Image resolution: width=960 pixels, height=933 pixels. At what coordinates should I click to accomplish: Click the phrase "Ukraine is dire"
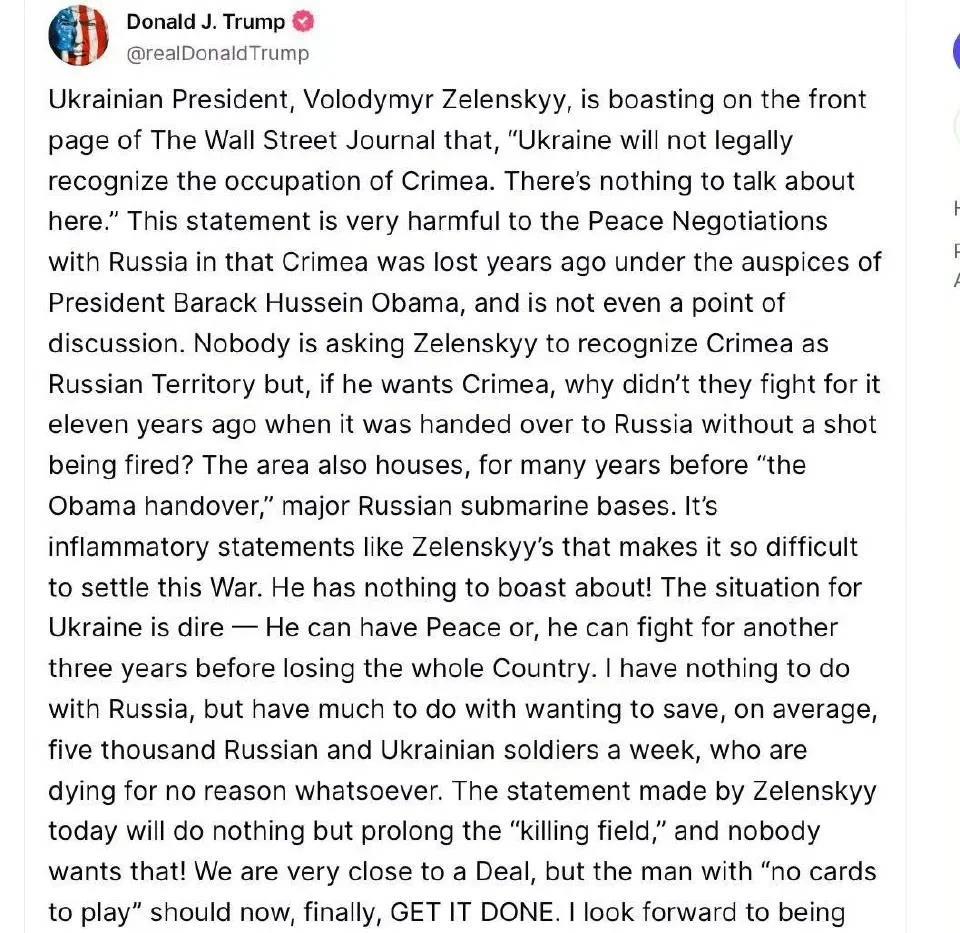[x=136, y=628]
